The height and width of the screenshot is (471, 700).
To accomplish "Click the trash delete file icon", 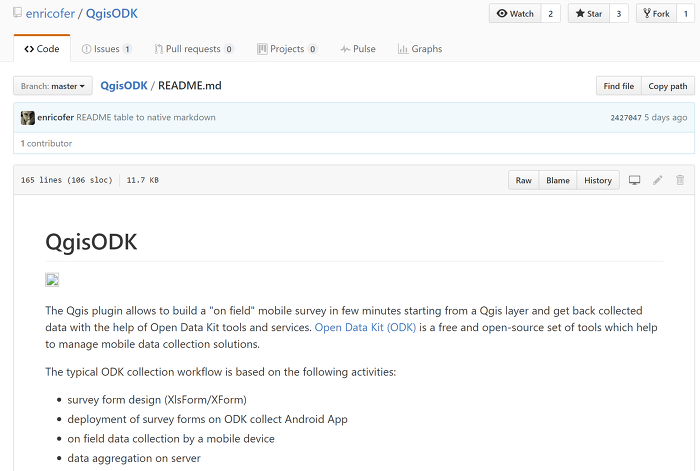I will (680, 180).
